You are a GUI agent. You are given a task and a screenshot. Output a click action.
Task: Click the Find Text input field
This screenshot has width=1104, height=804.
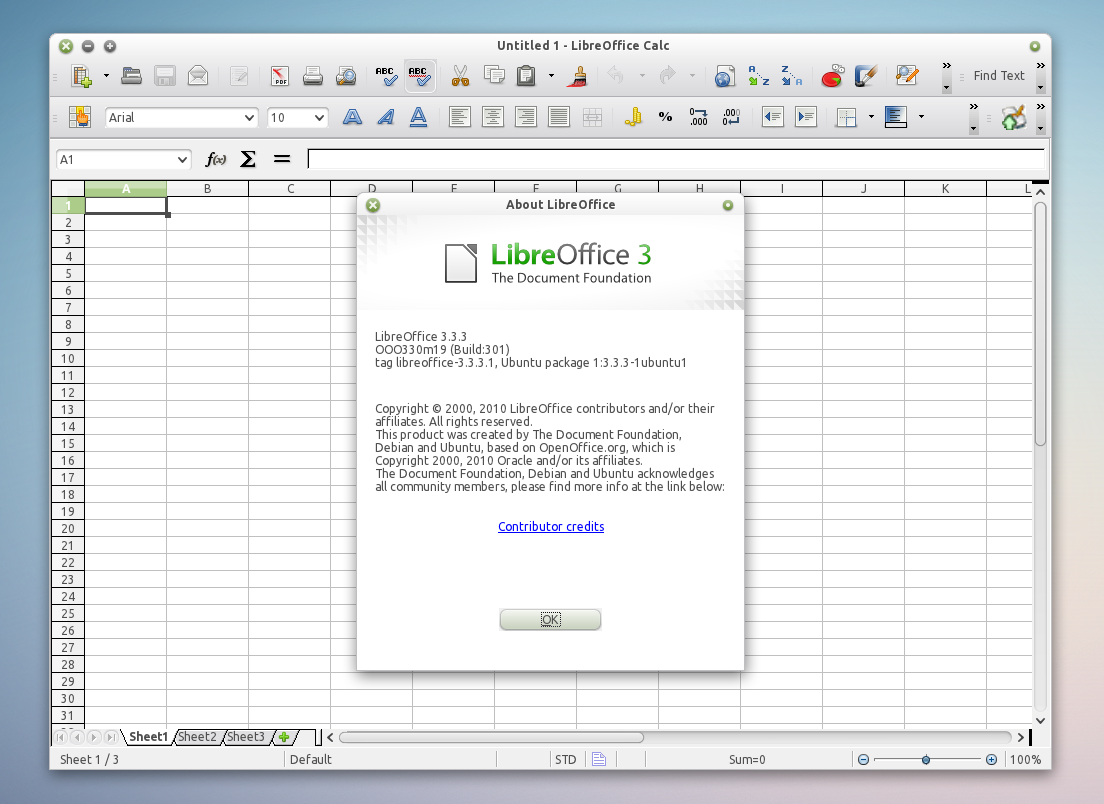pyautogui.click(x=998, y=76)
